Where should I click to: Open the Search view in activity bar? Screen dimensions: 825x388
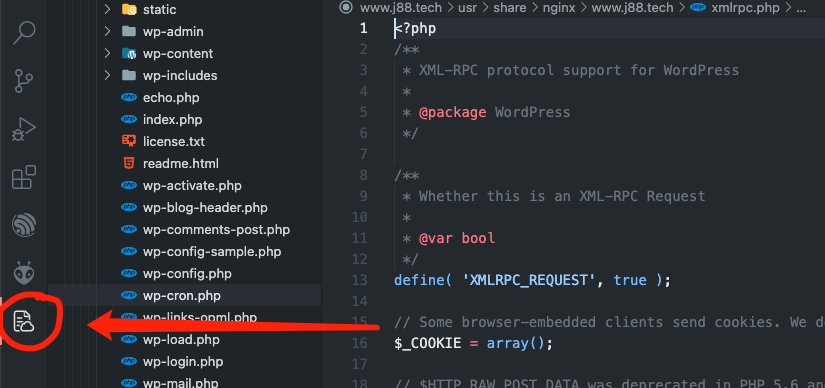click(24, 33)
